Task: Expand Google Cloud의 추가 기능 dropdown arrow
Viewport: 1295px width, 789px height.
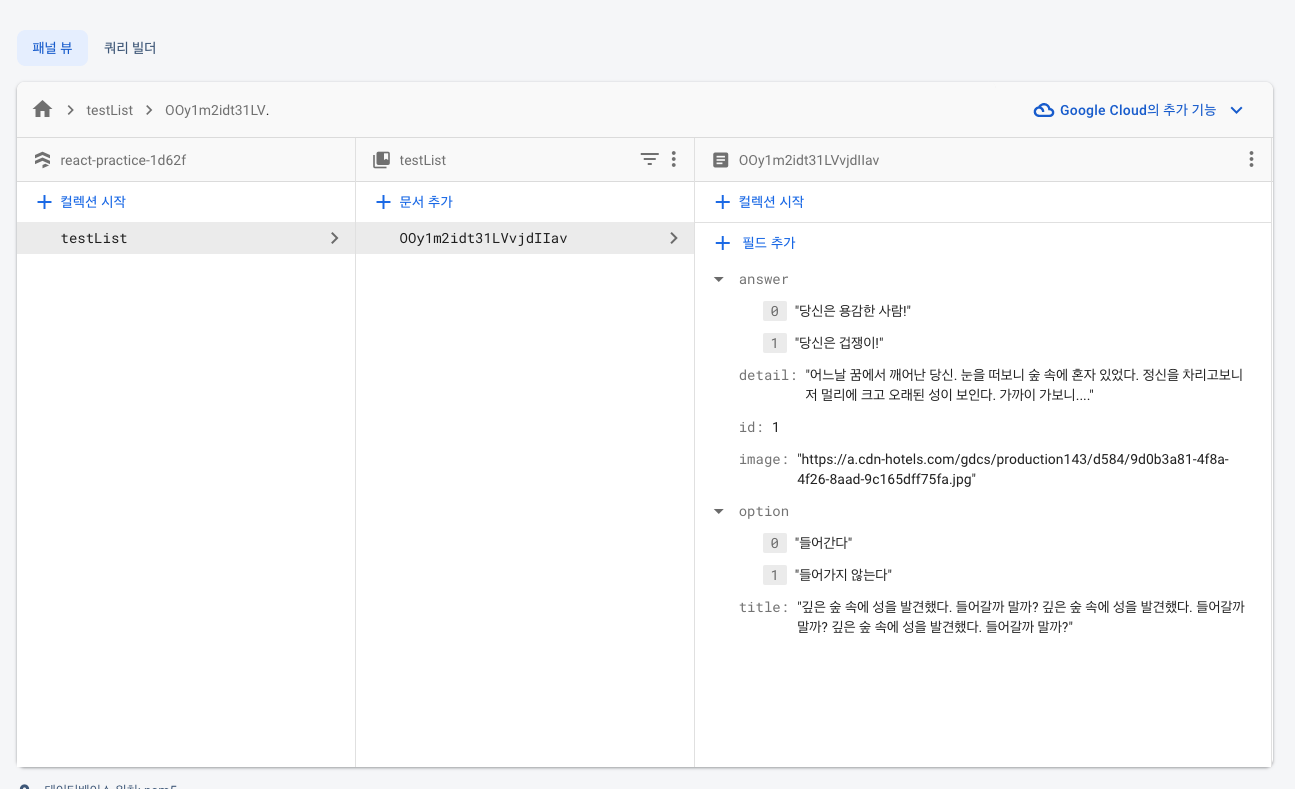Action: [x=1236, y=110]
